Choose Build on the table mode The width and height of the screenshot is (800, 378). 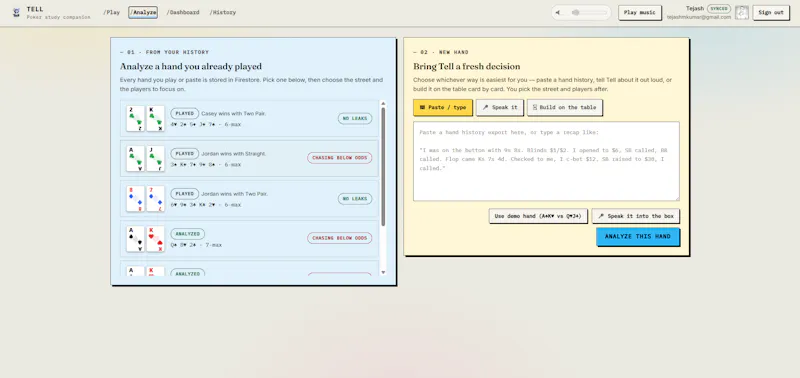pos(565,108)
